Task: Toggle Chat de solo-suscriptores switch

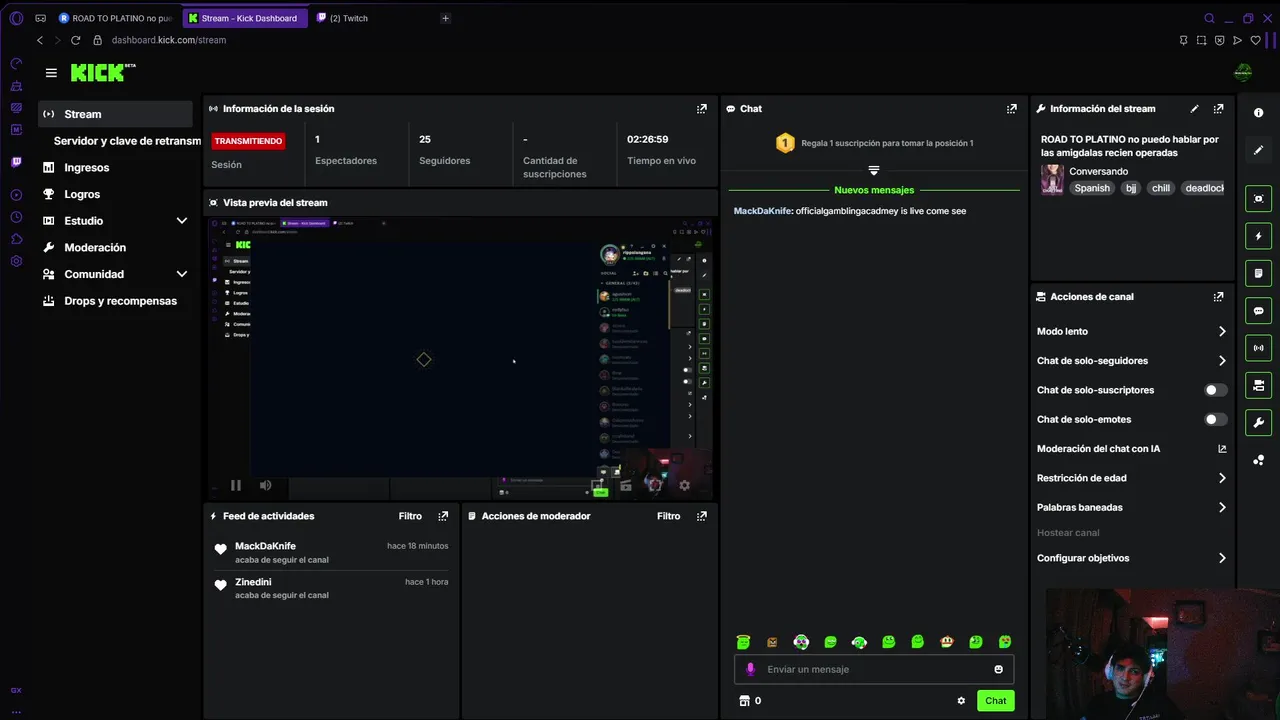Action: (x=1216, y=390)
